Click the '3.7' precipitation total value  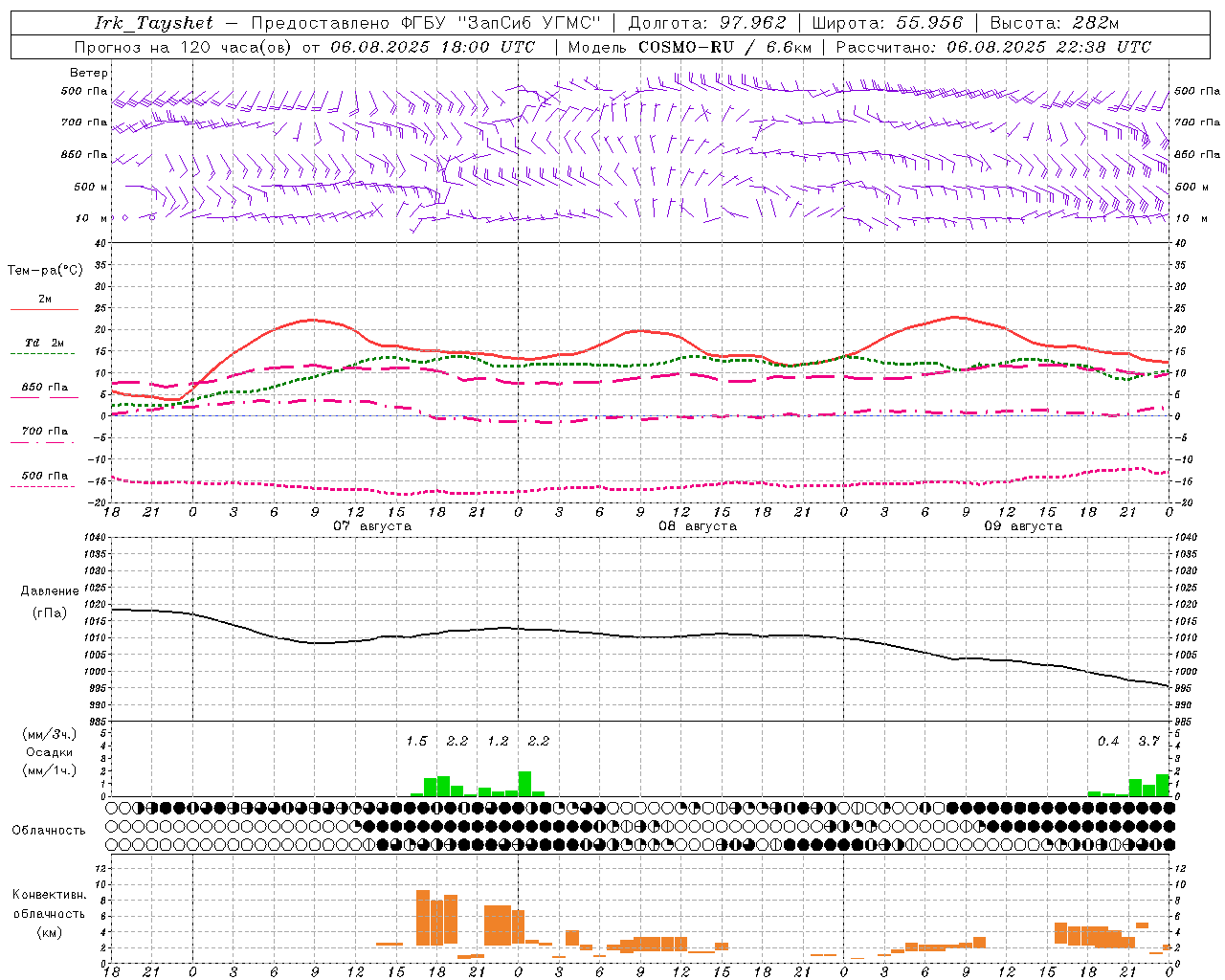pyautogui.click(x=1148, y=741)
